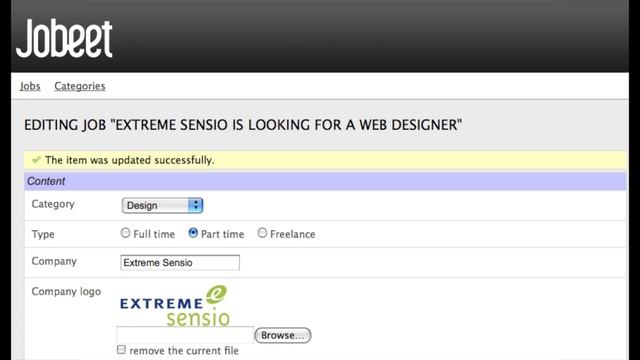Image resolution: width=640 pixels, height=360 pixels.
Task: Click the Extreme Sensio company logo image
Action: pos(175,306)
